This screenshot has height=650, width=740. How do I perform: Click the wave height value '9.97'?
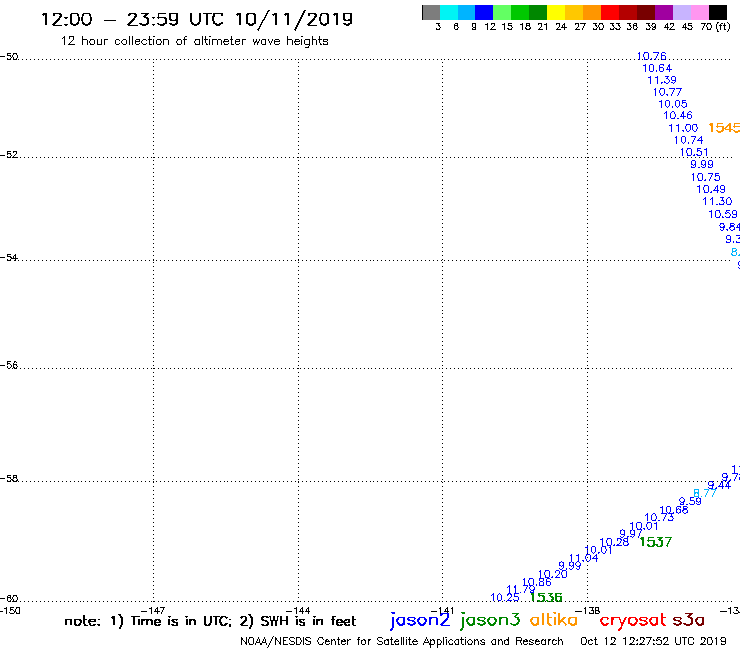click(631, 533)
